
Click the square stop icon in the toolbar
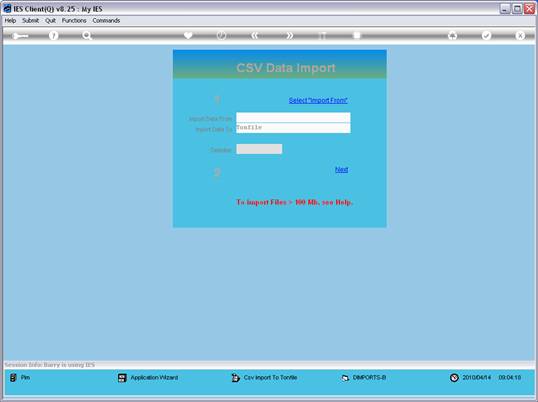(x=357, y=35)
